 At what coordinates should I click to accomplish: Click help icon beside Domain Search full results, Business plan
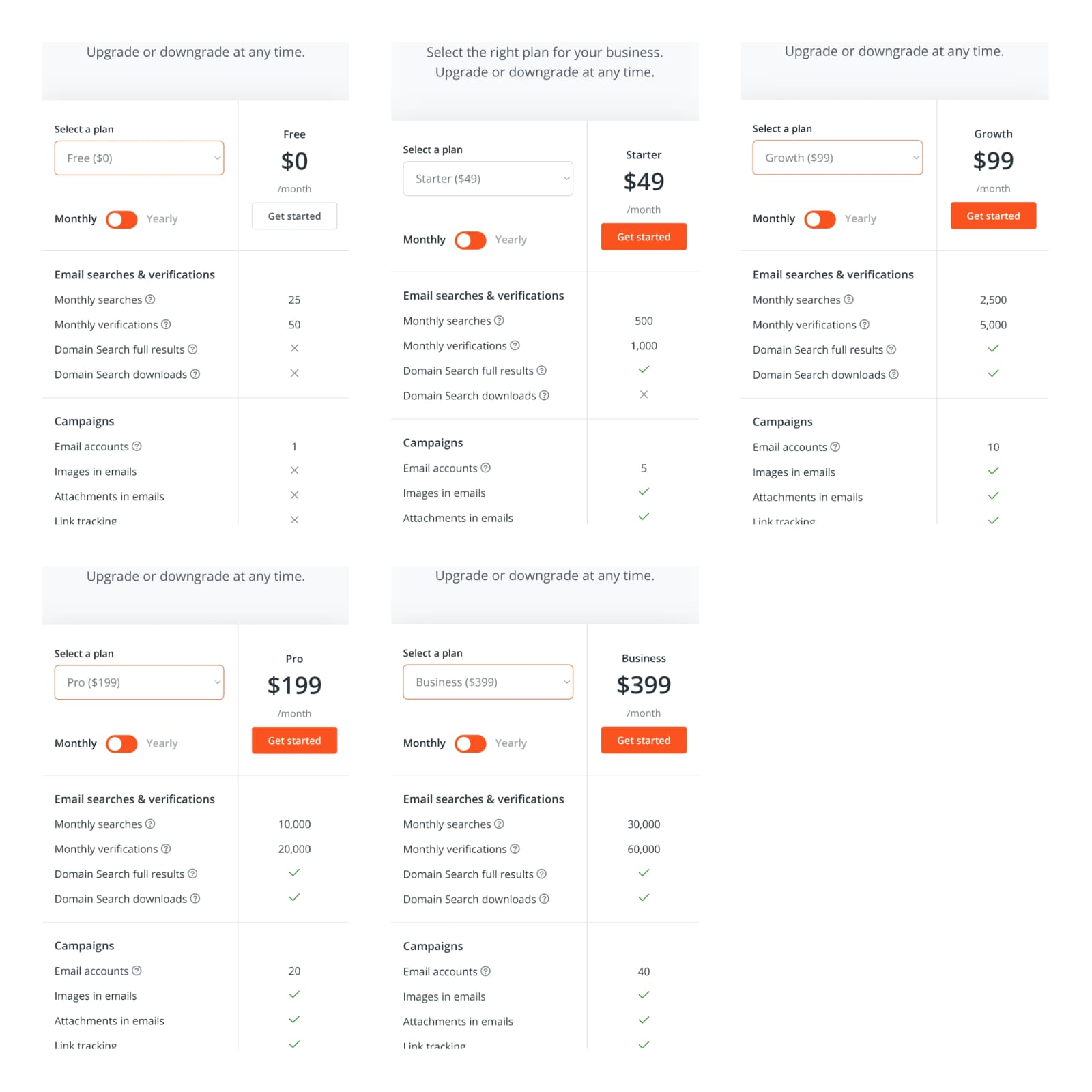(541, 874)
